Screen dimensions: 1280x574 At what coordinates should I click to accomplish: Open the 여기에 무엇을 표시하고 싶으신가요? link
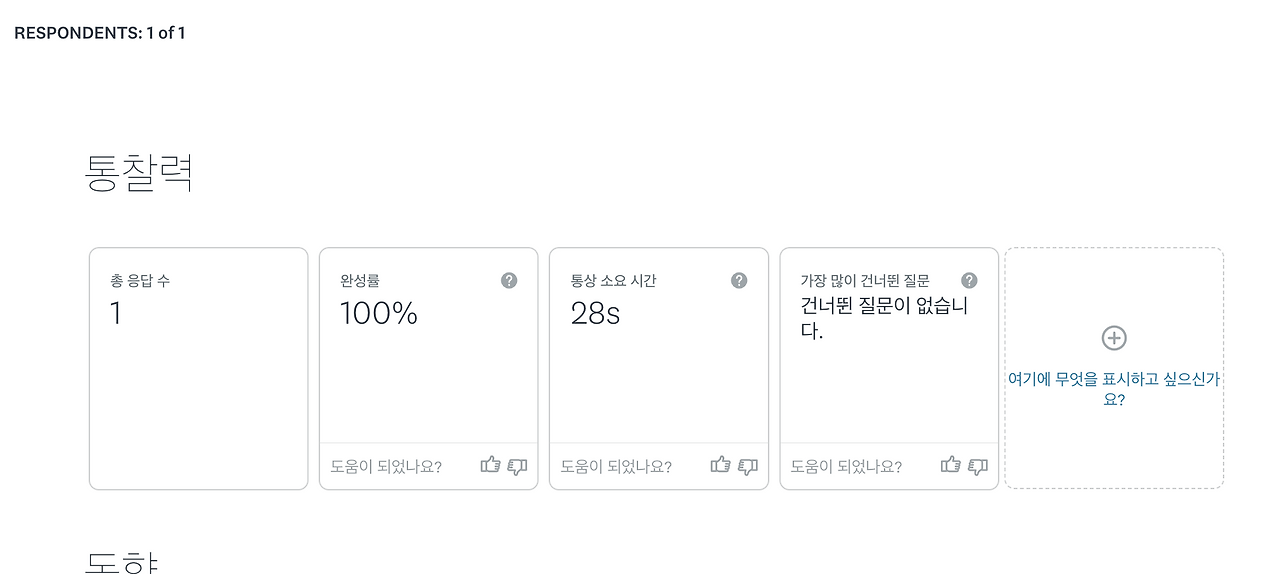pyautogui.click(x=1114, y=389)
